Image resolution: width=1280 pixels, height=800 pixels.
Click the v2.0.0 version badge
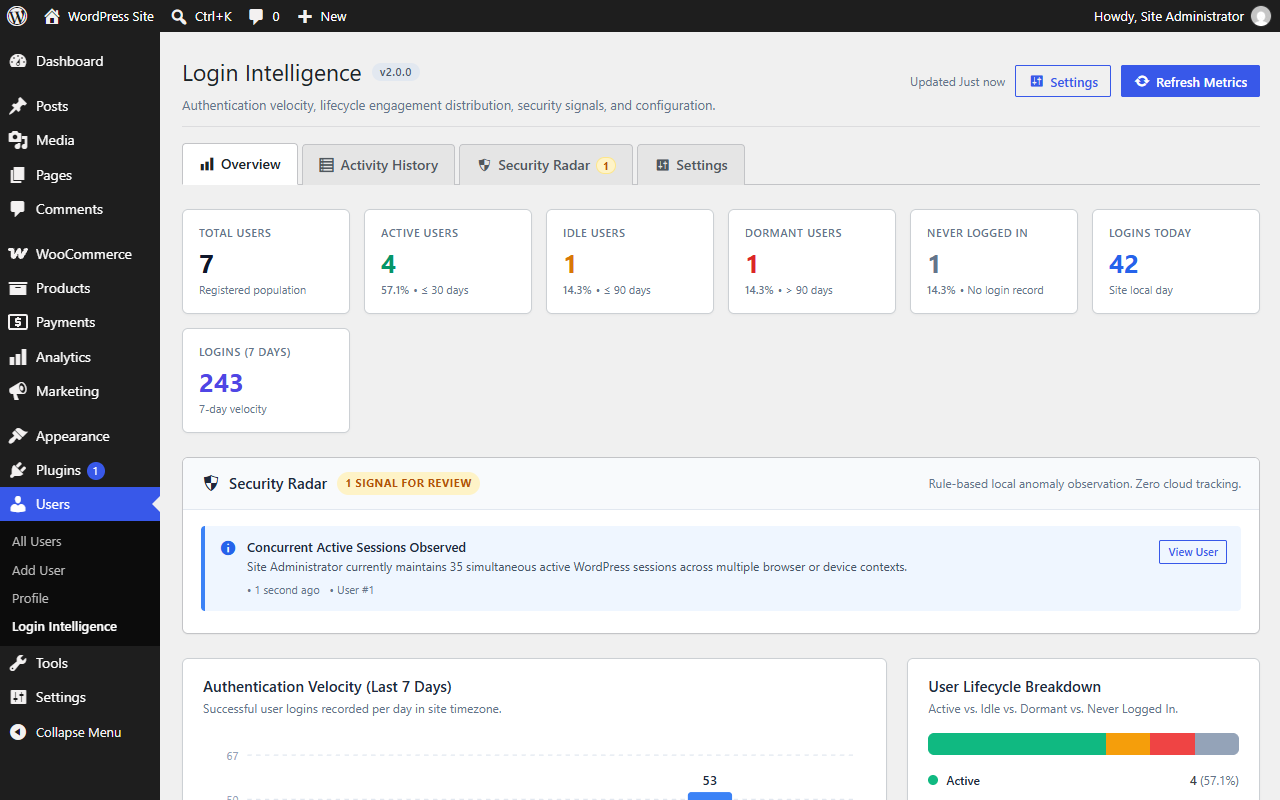click(x=396, y=73)
